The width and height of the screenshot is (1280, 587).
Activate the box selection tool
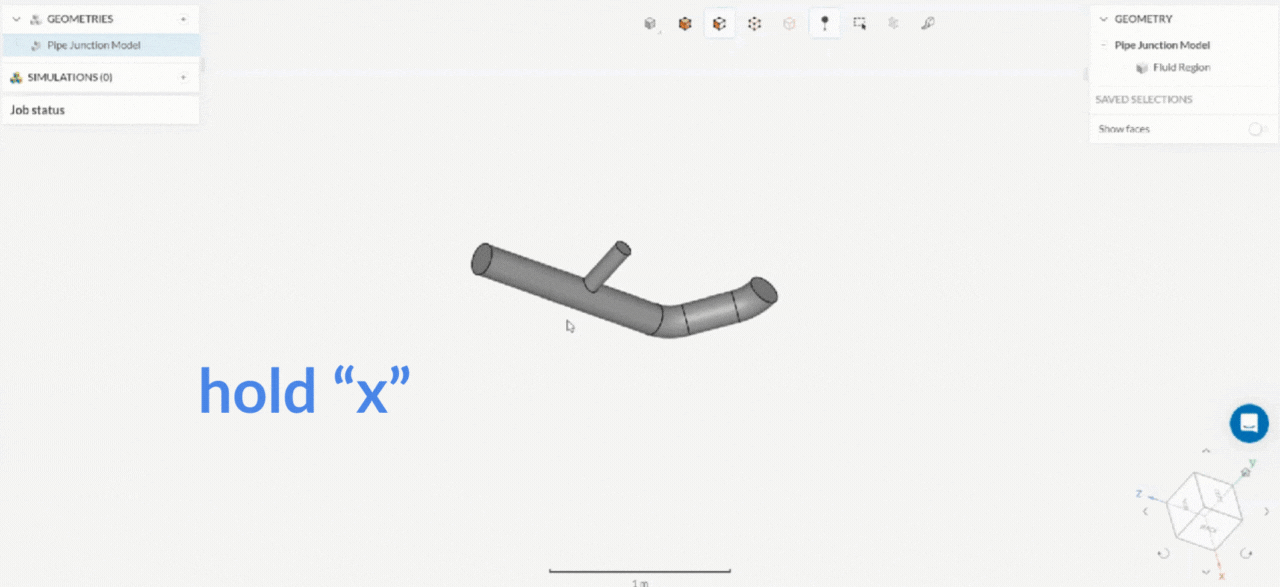[x=859, y=23]
